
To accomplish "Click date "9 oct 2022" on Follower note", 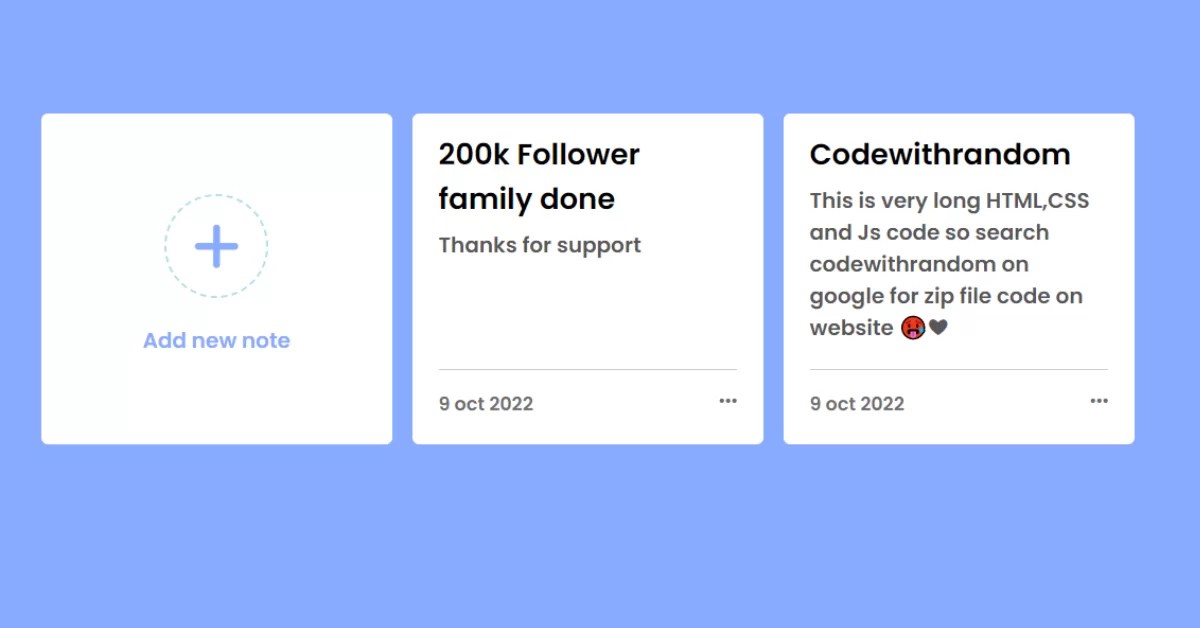I will point(486,404).
